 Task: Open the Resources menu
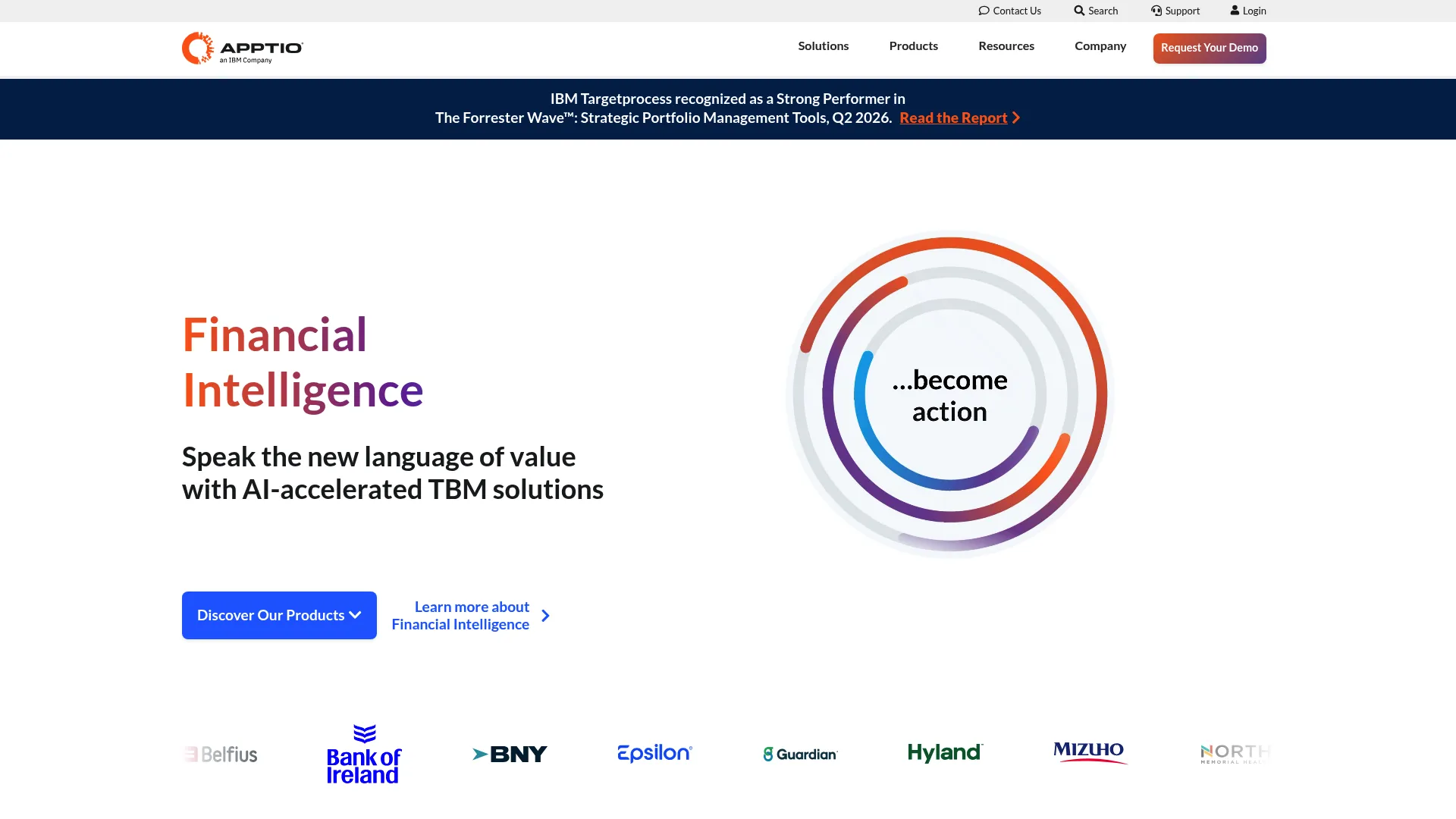coord(1006,46)
